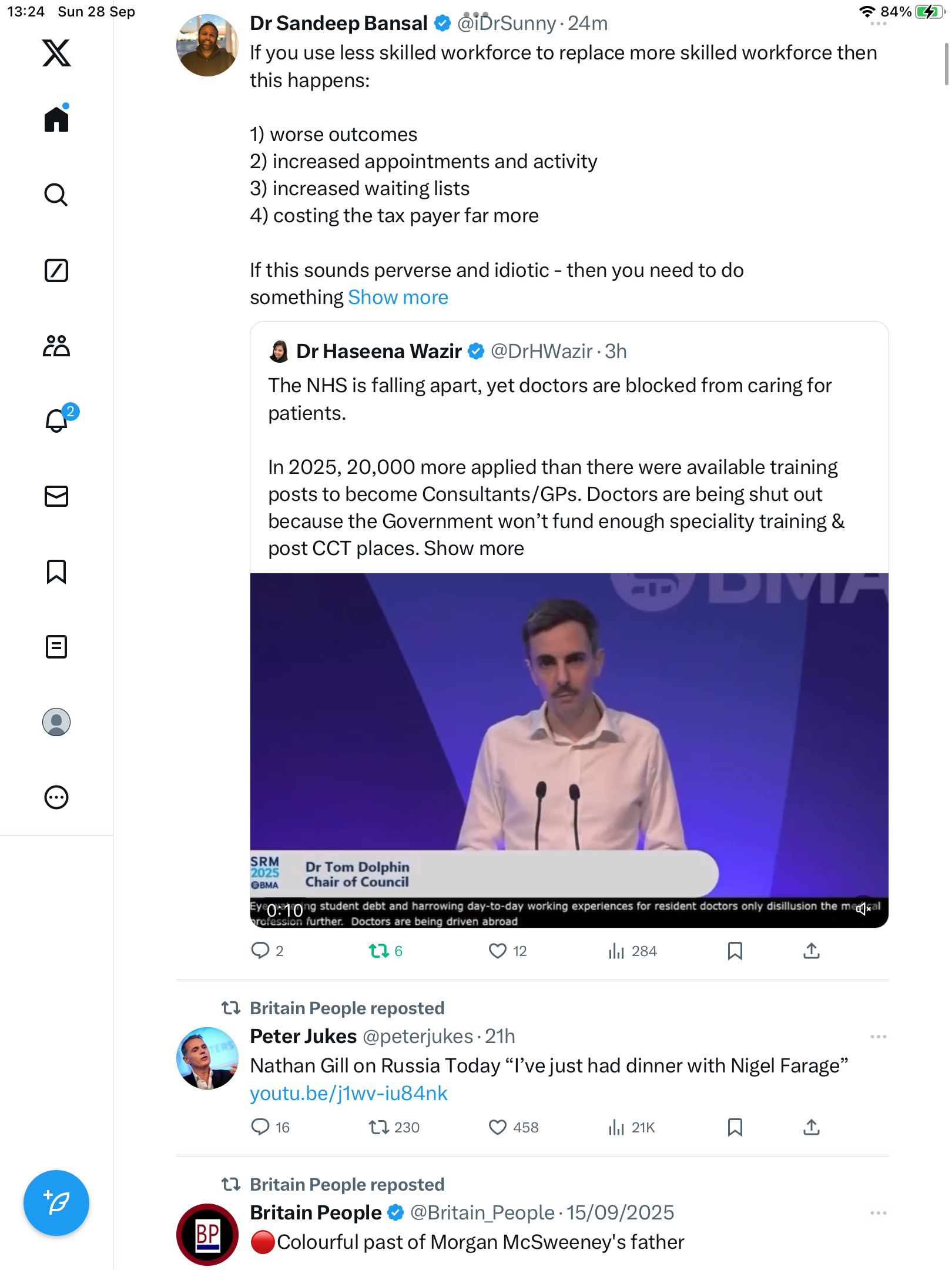
Task: Click the page scrollbar on right edge
Action: (x=946, y=65)
